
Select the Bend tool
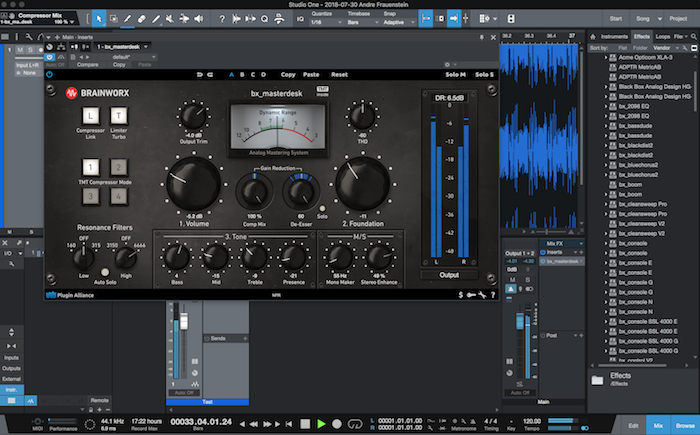click(x=184, y=19)
